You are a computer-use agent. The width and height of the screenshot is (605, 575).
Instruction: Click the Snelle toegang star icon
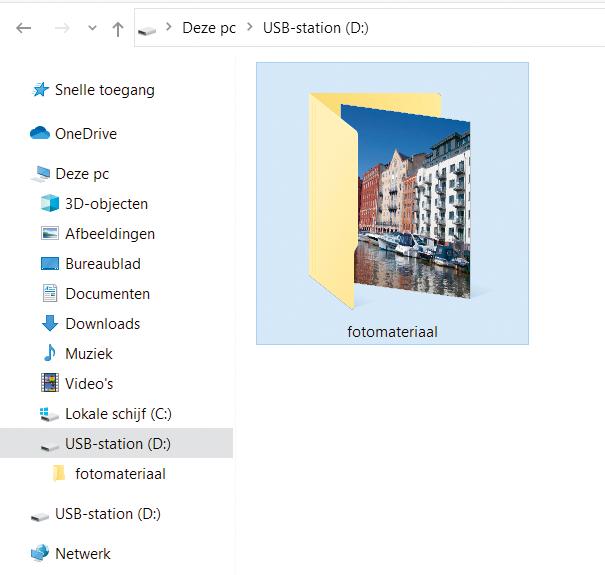[41, 90]
